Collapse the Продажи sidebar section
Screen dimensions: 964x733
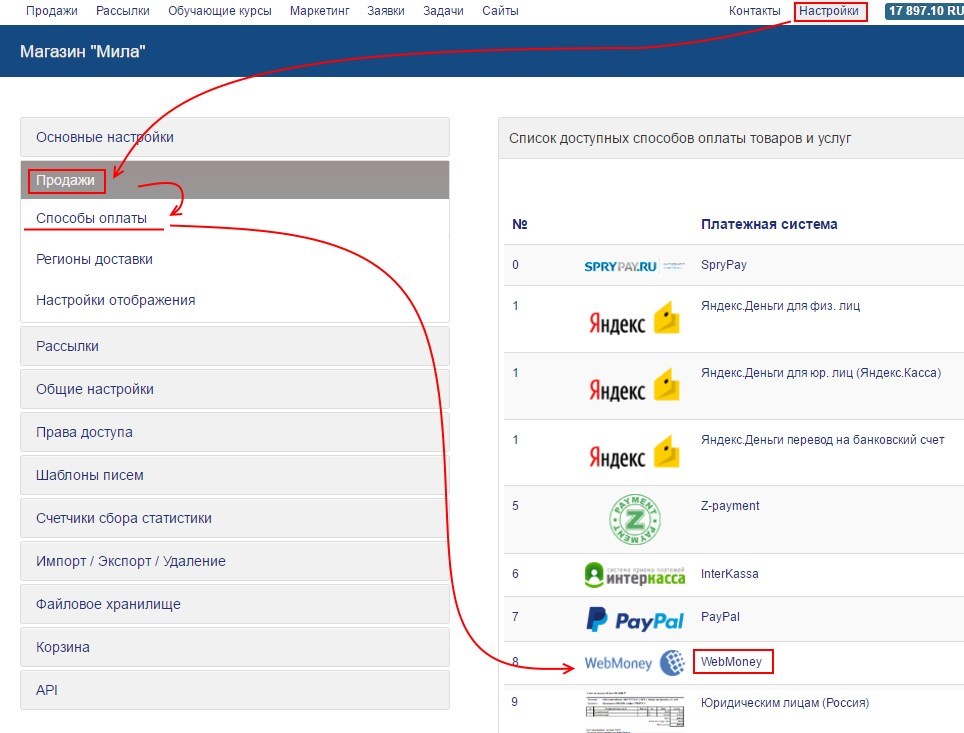[x=235, y=180]
